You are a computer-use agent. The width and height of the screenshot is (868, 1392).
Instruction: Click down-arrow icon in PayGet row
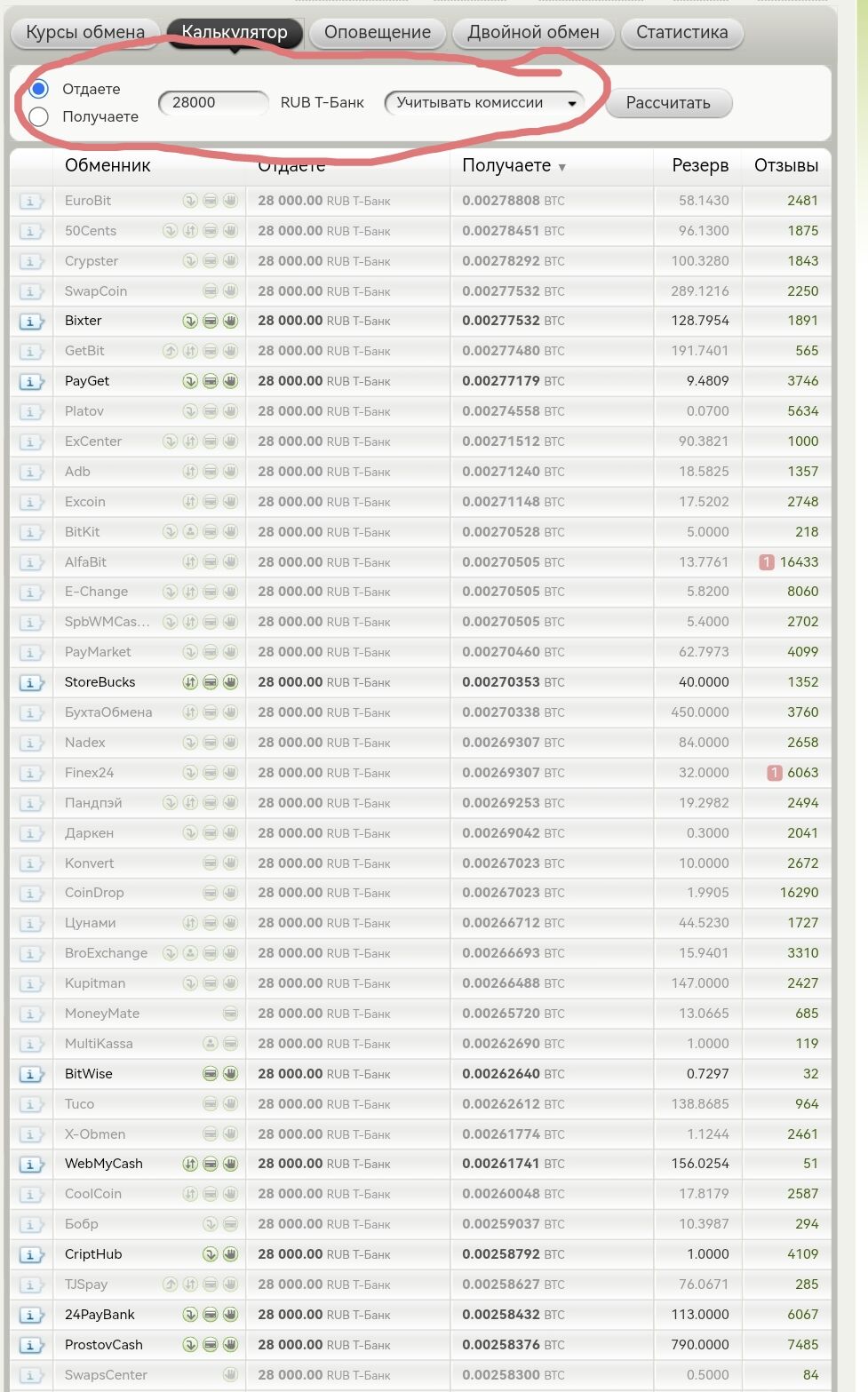point(190,381)
